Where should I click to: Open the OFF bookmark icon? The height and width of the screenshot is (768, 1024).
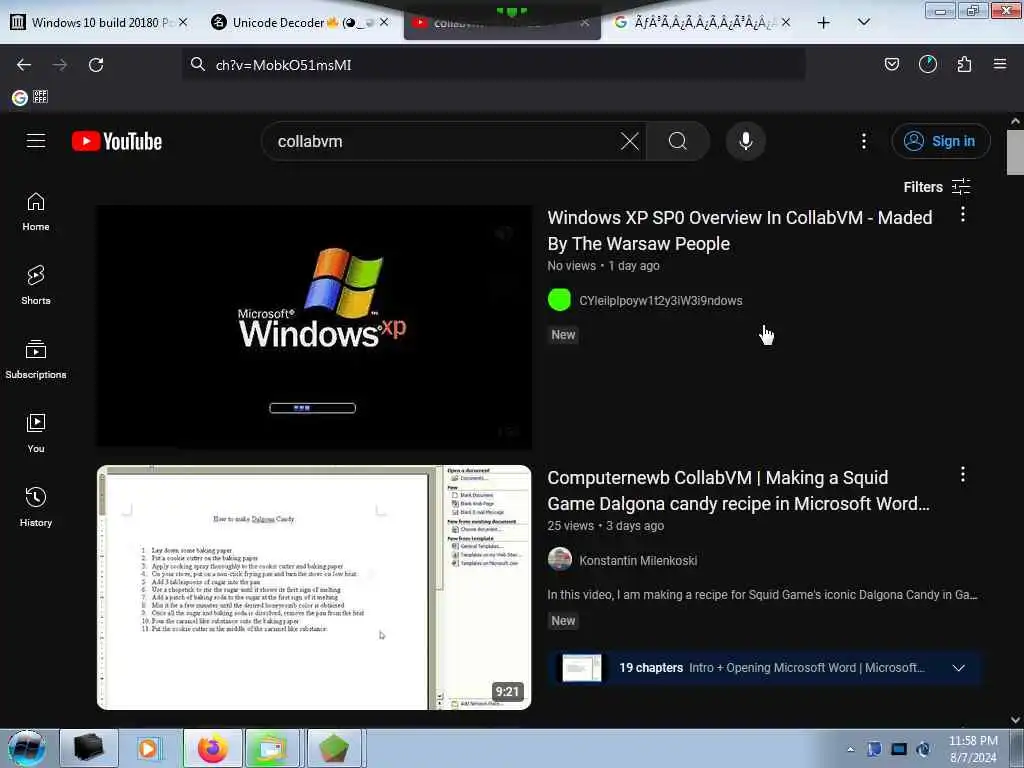(40, 97)
